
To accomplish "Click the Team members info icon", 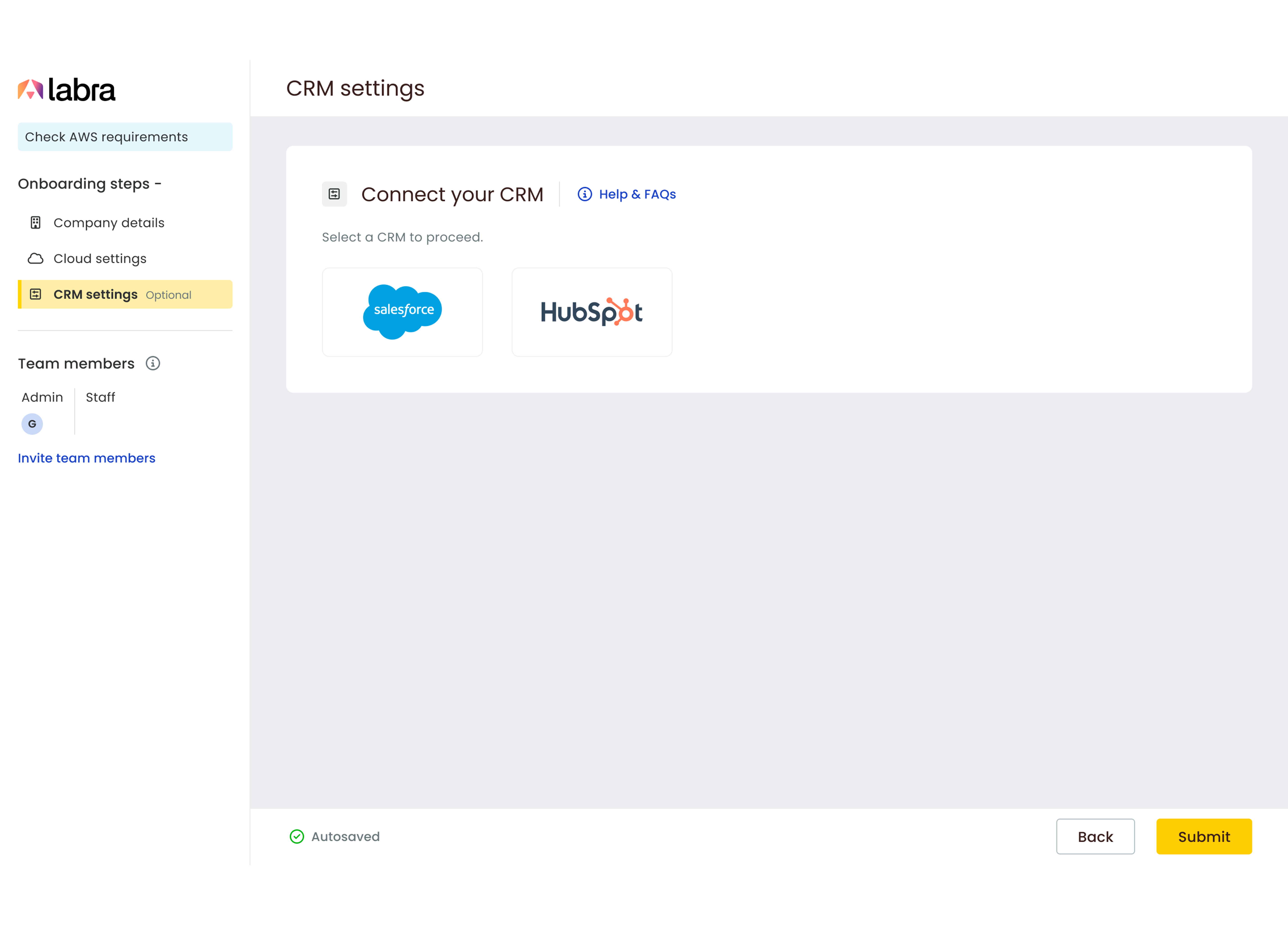I will click(x=153, y=363).
